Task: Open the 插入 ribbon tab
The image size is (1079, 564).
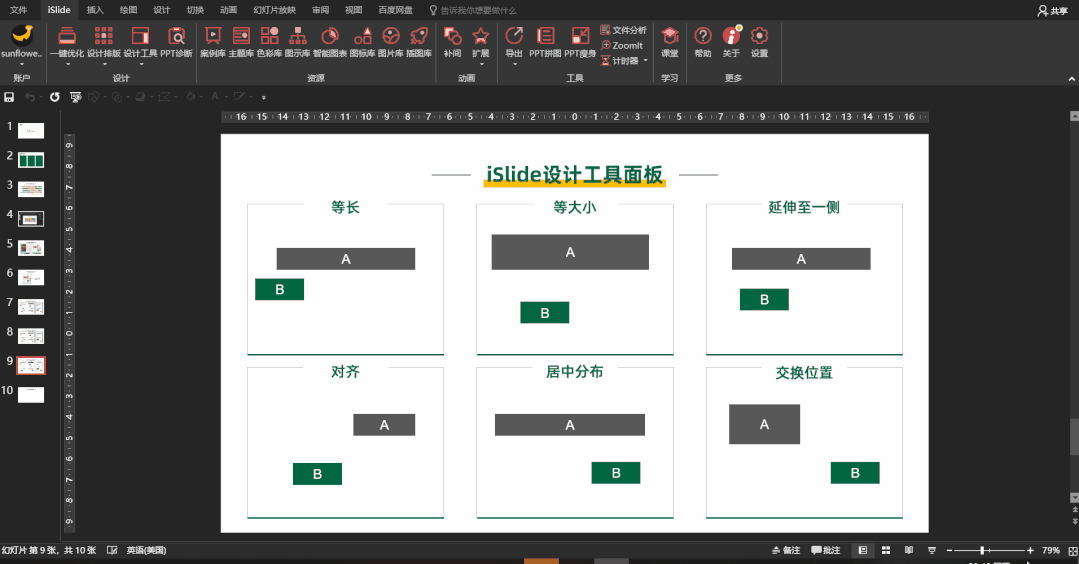Action: click(x=95, y=10)
